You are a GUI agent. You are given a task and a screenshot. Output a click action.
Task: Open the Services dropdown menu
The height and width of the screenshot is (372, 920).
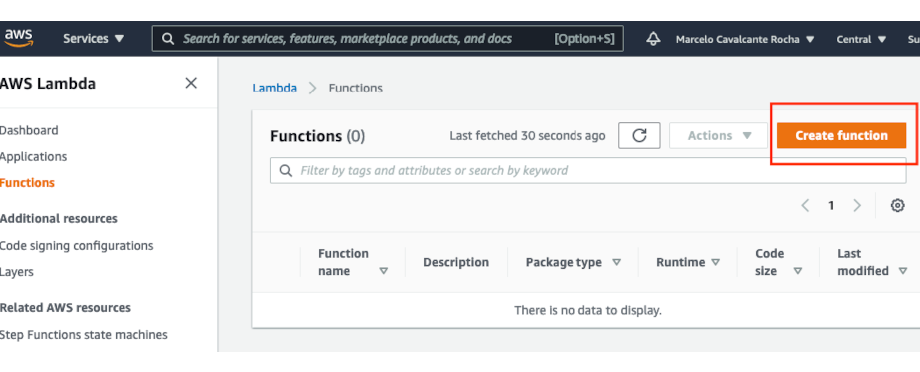click(94, 39)
